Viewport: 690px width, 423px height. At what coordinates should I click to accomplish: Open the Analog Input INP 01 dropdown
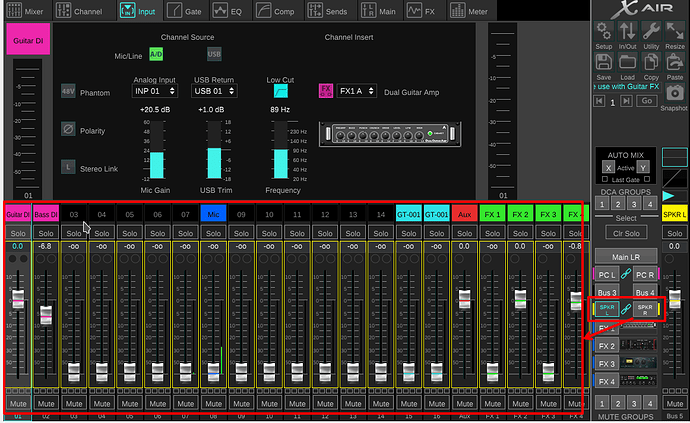154,91
